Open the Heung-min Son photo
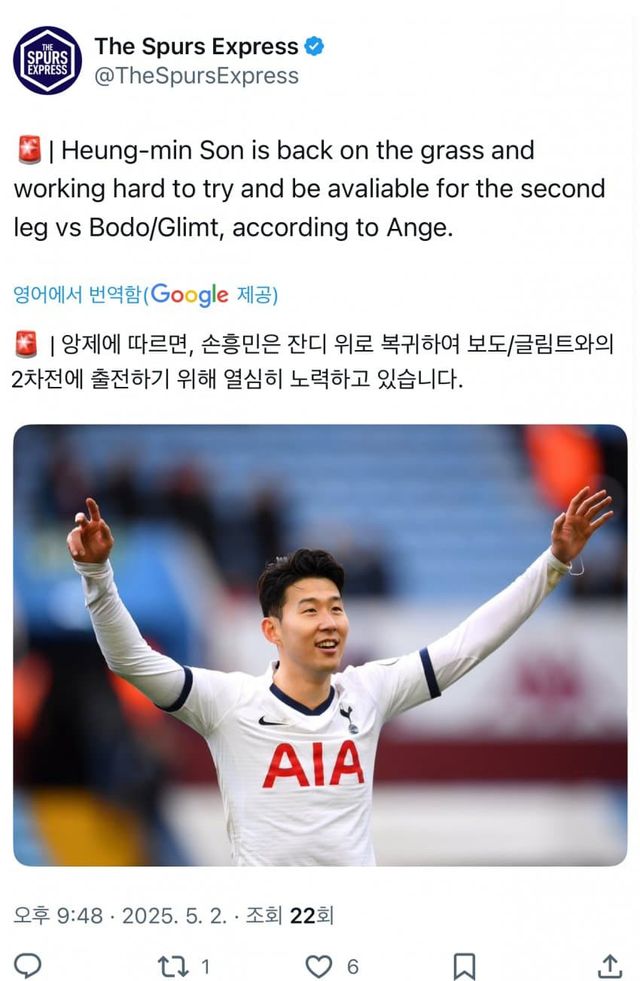This screenshot has width=640, height=981. [320, 645]
